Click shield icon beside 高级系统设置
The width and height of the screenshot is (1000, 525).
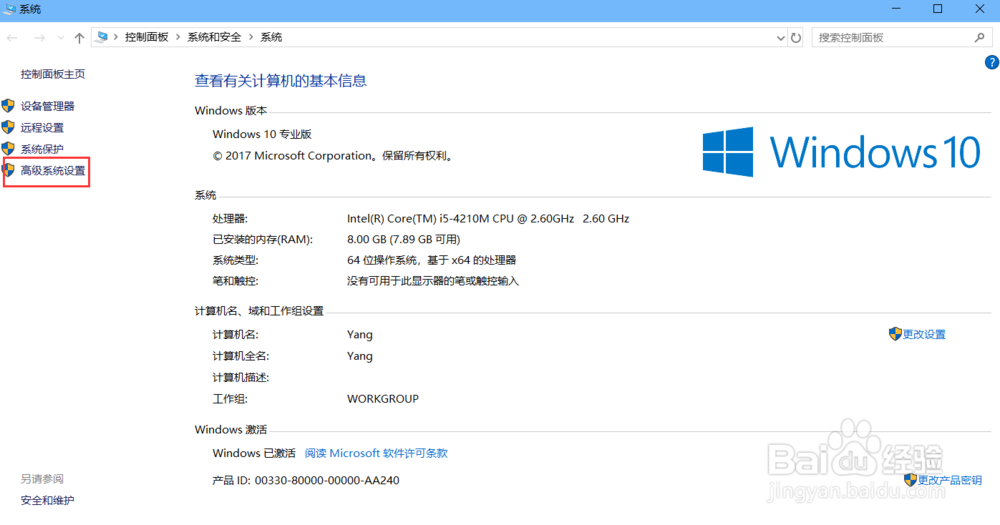9,170
